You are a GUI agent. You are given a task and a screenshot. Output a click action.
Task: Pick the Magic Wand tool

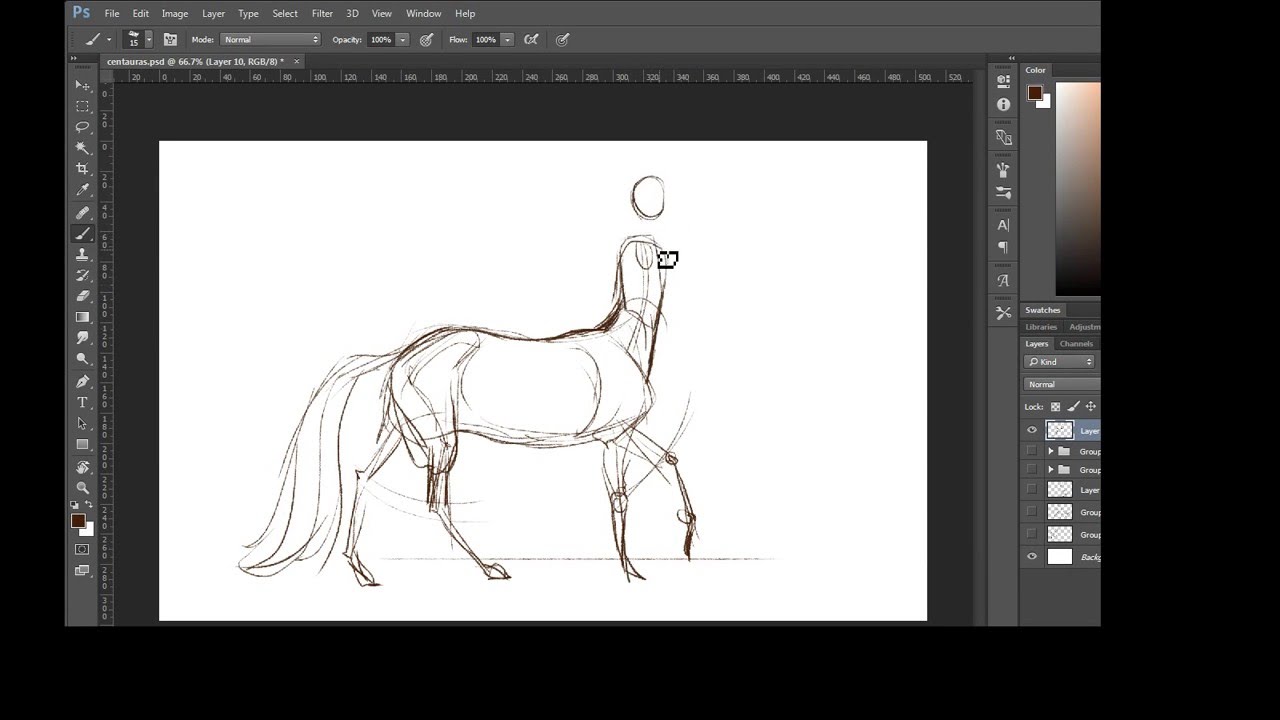point(82,148)
